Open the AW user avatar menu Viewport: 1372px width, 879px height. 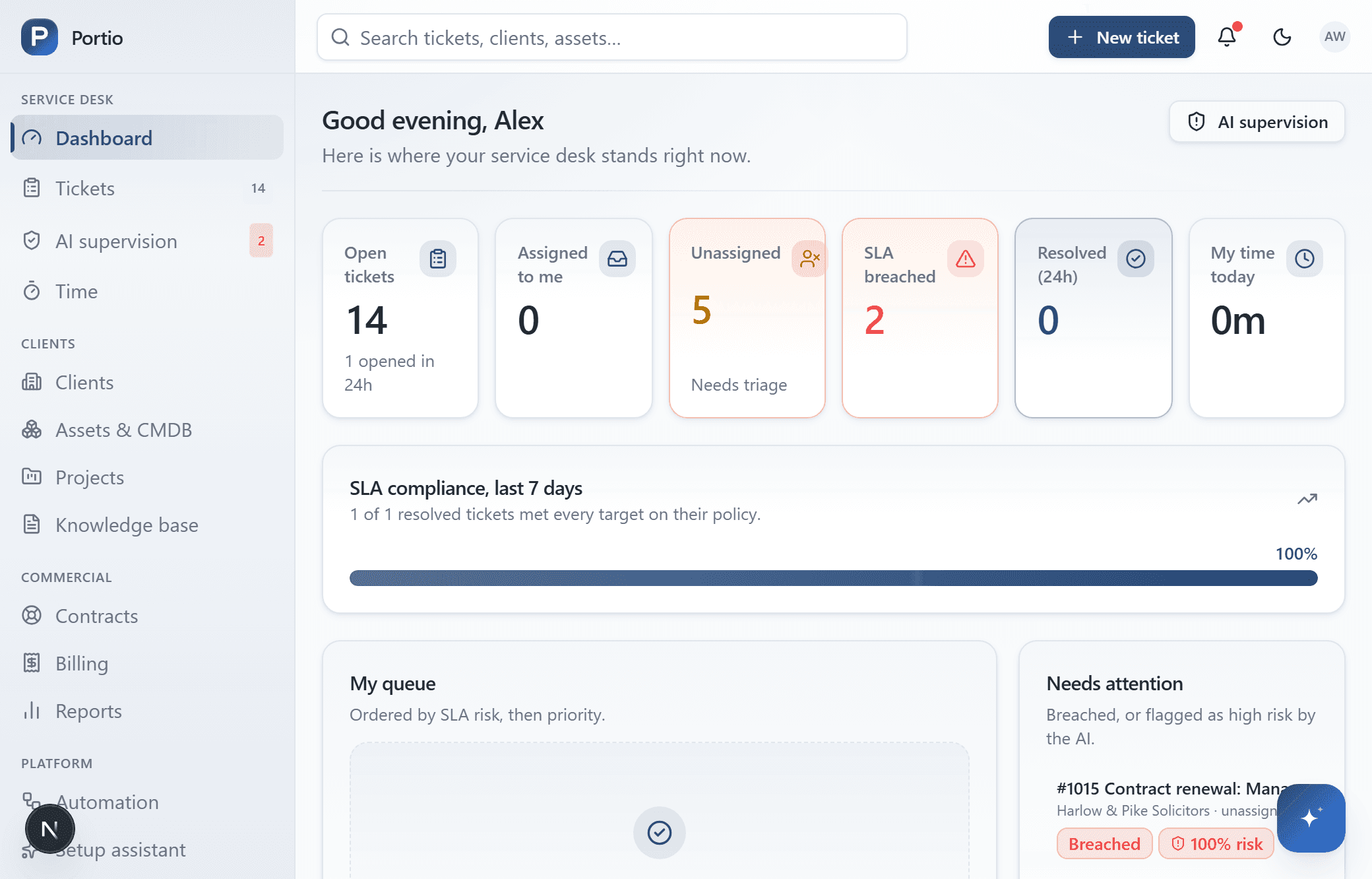tap(1334, 37)
